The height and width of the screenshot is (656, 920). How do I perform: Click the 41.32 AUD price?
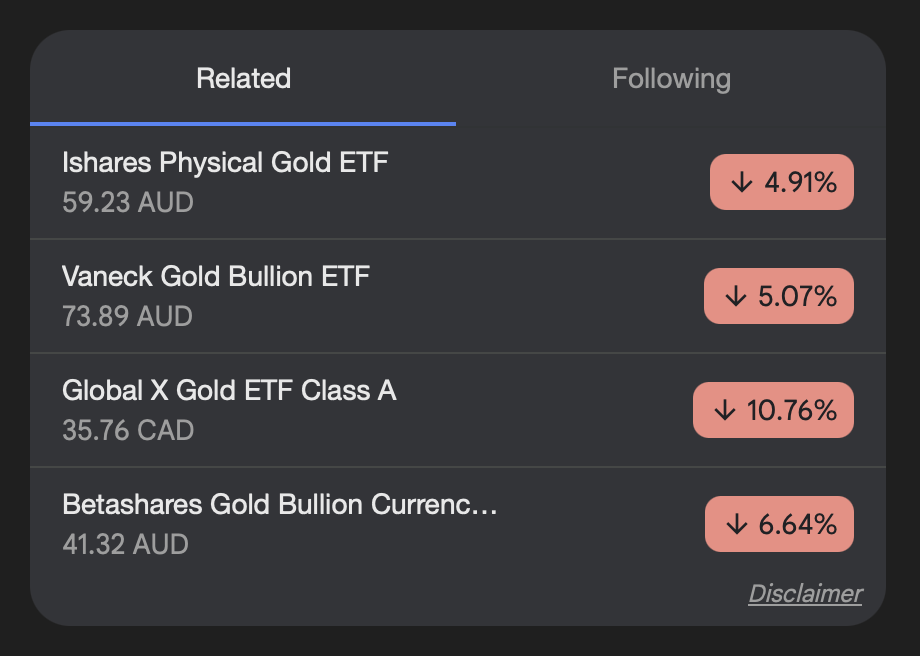(x=125, y=545)
